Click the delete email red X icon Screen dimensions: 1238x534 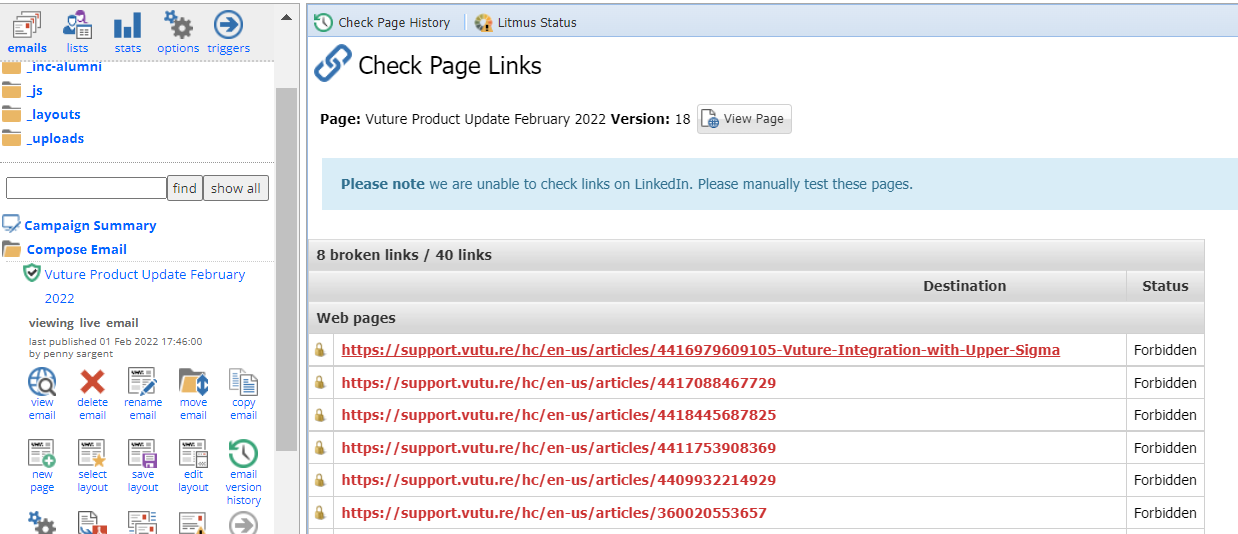pos(92,381)
